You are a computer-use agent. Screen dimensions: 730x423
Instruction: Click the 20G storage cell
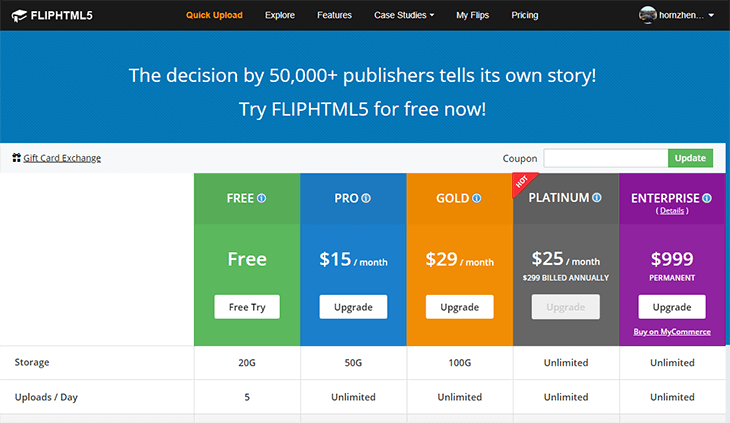(x=247, y=363)
